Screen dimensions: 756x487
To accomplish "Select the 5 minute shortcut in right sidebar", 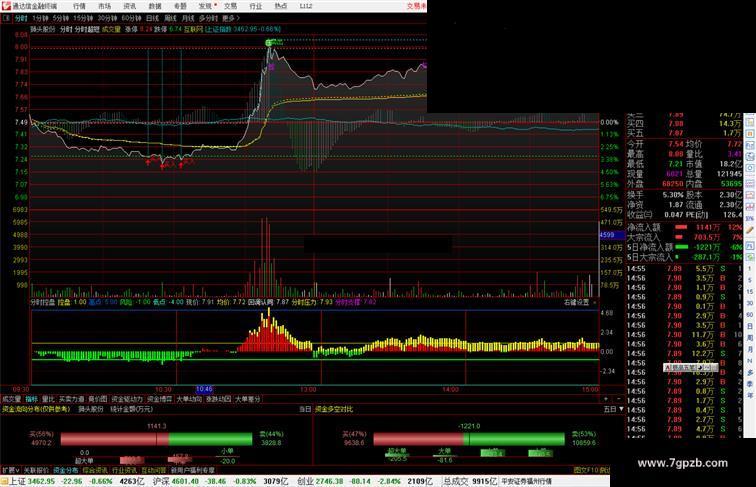I will coord(750,280).
